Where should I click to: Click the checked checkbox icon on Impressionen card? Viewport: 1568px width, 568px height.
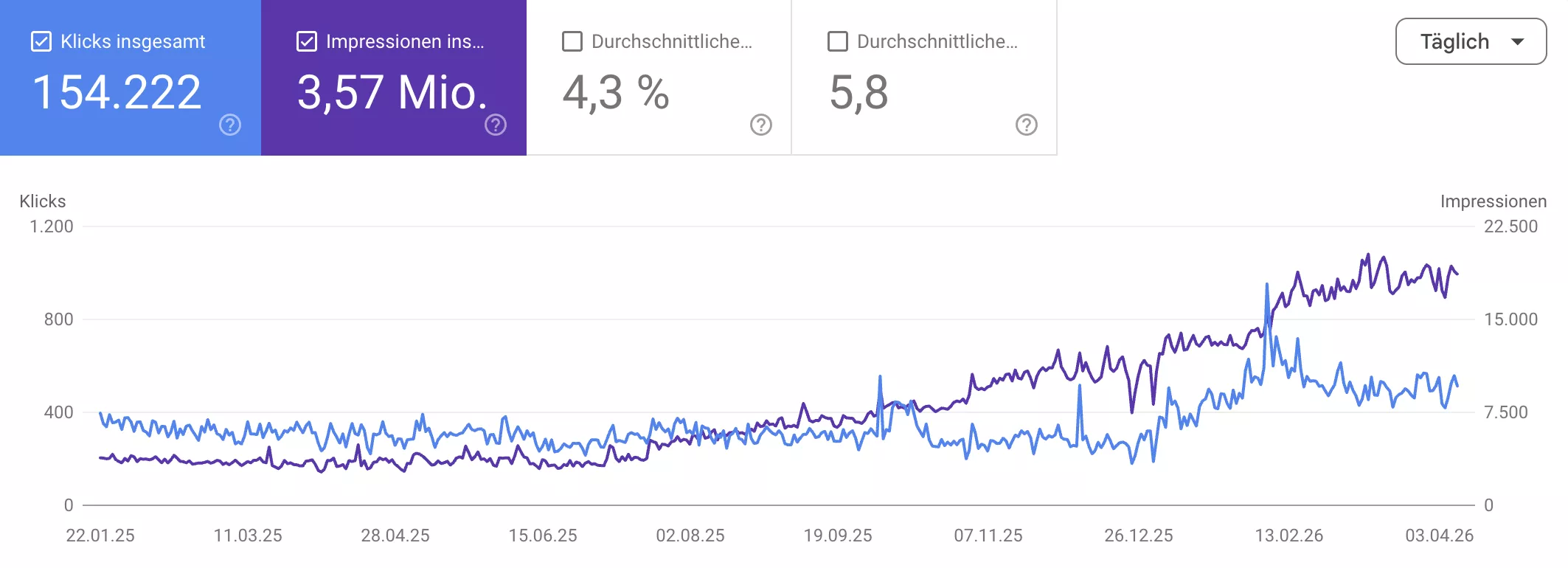306,42
